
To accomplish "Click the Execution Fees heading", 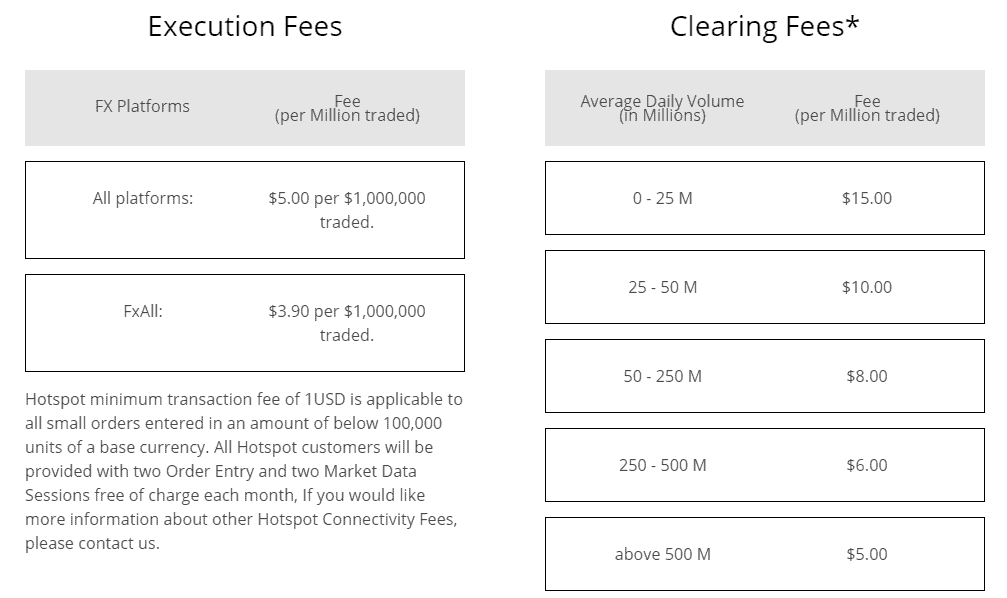I will click(x=245, y=27).
